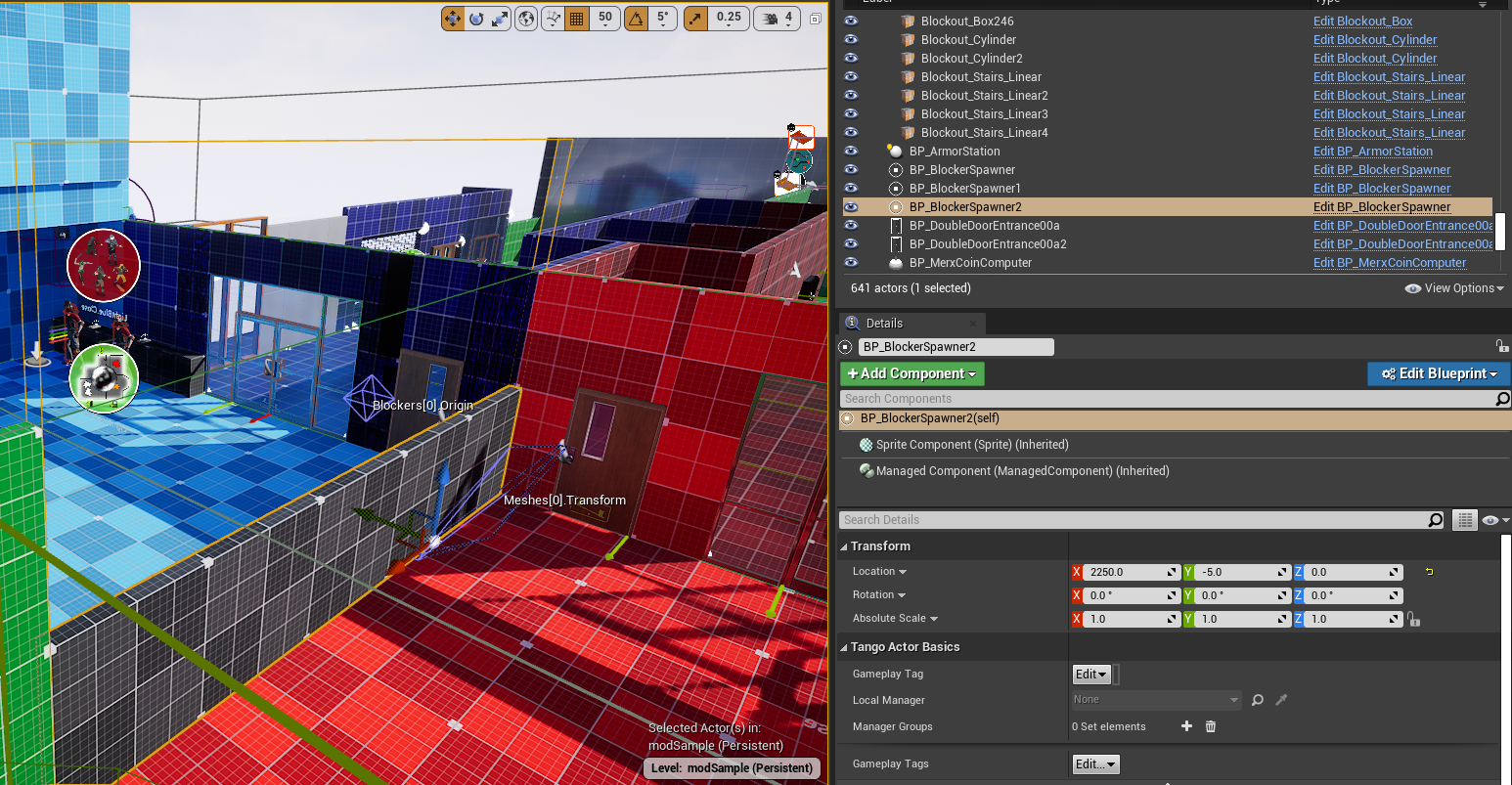
Task: Select BP_BlockerSpawner2(self) component
Action: pos(1175,418)
